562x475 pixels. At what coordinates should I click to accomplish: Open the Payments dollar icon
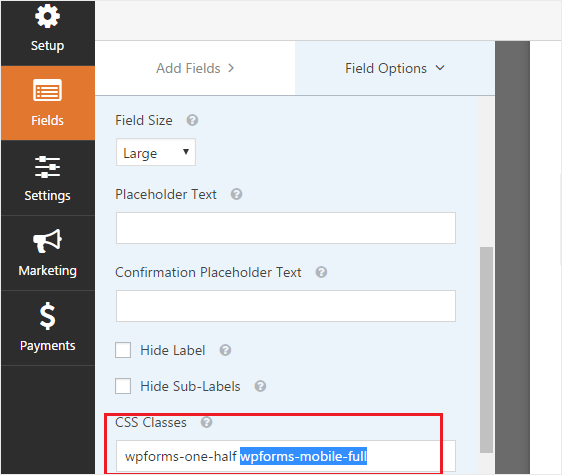(47, 316)
